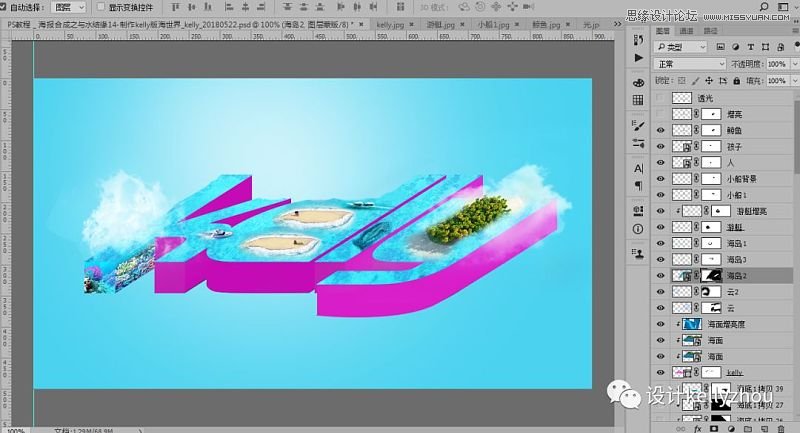Click the auto-align layers icon
Screen dimensions: 800x433
point(401,7)
